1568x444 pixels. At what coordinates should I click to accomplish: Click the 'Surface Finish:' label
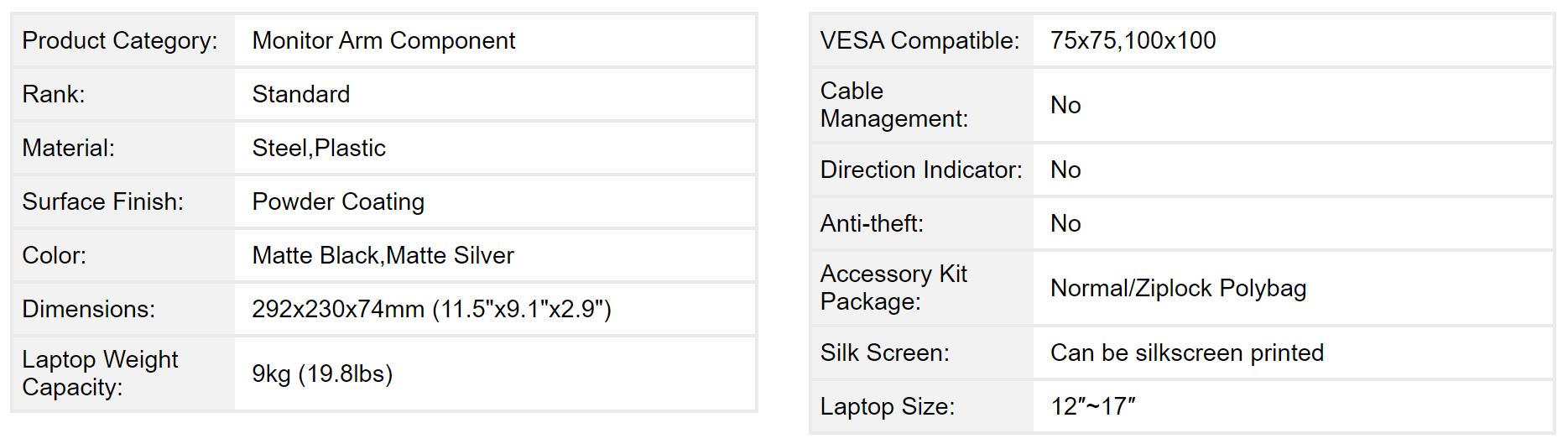click(102, 201)
